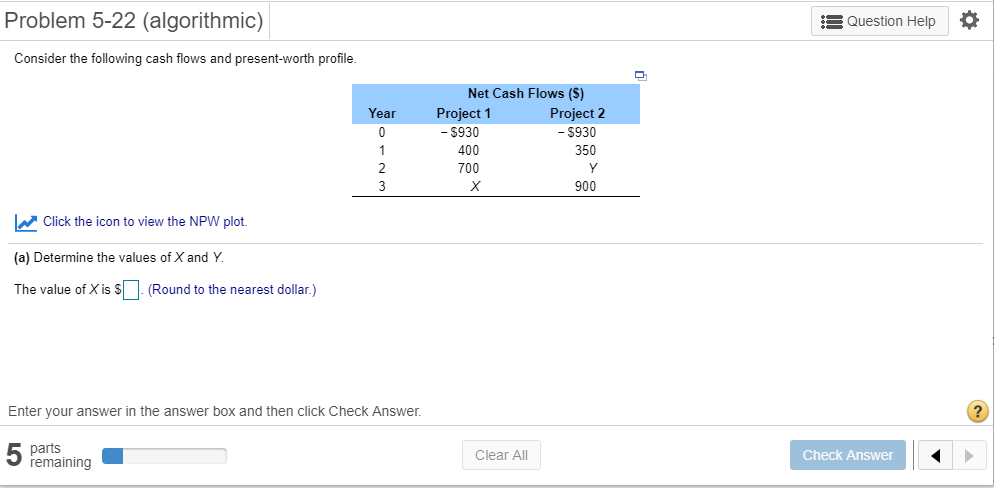
Task: Click the 'Project 1' column header
Action: point(463,113)
